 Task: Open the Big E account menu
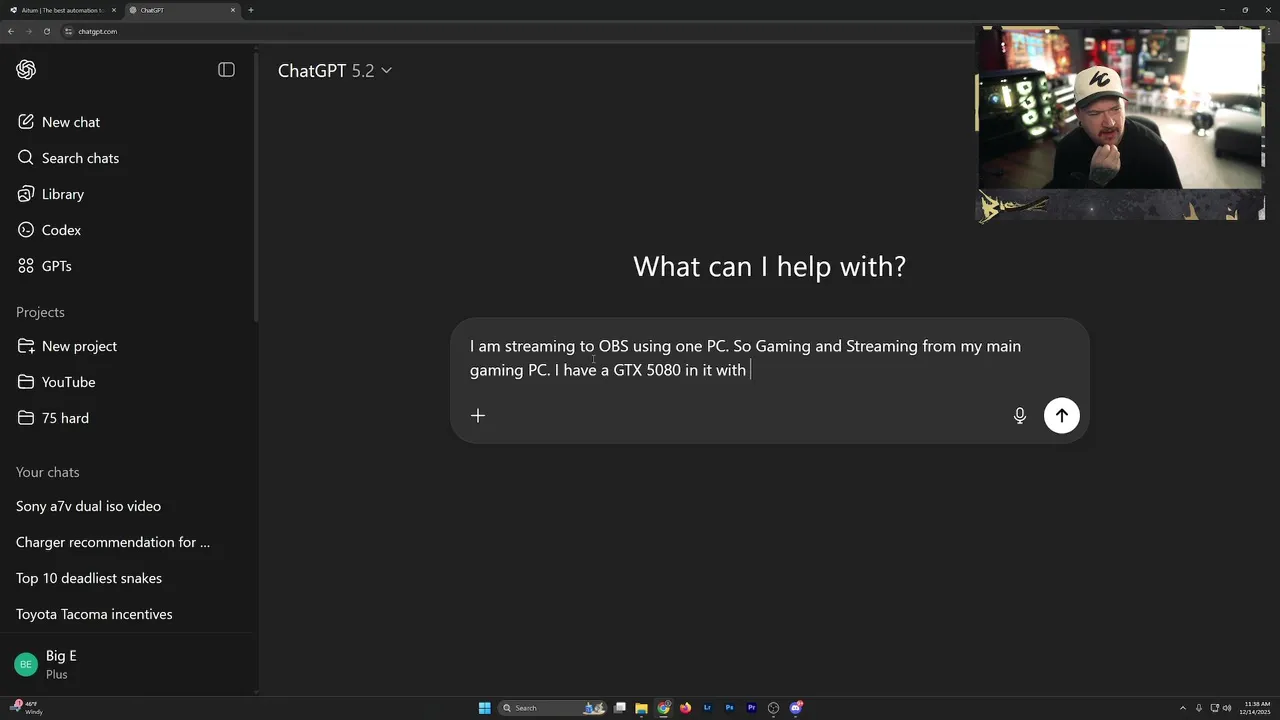tap(128, 664)
